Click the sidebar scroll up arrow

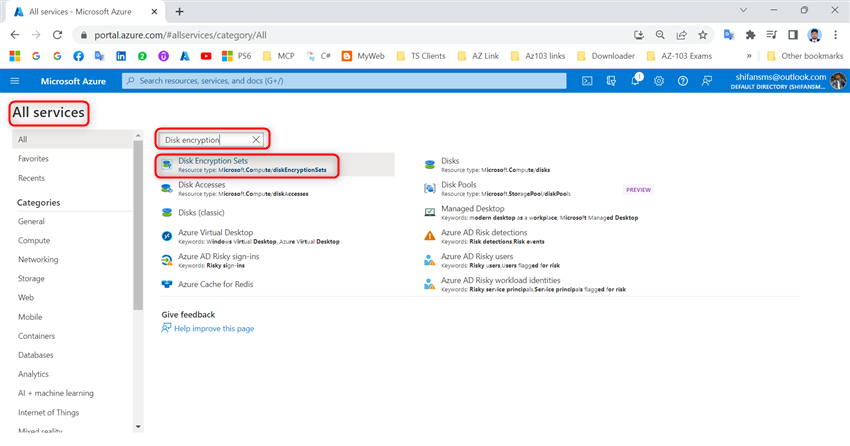click(138, 135)
